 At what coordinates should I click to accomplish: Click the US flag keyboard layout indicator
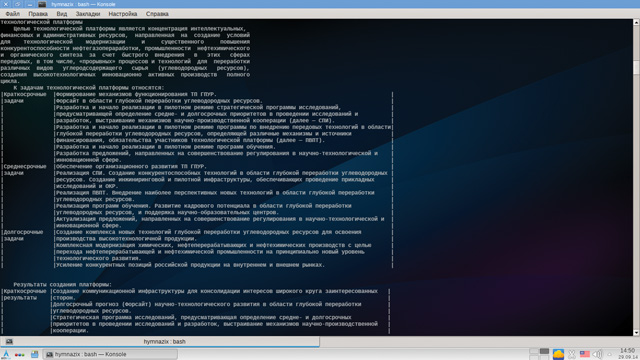(x=585, y=354)
